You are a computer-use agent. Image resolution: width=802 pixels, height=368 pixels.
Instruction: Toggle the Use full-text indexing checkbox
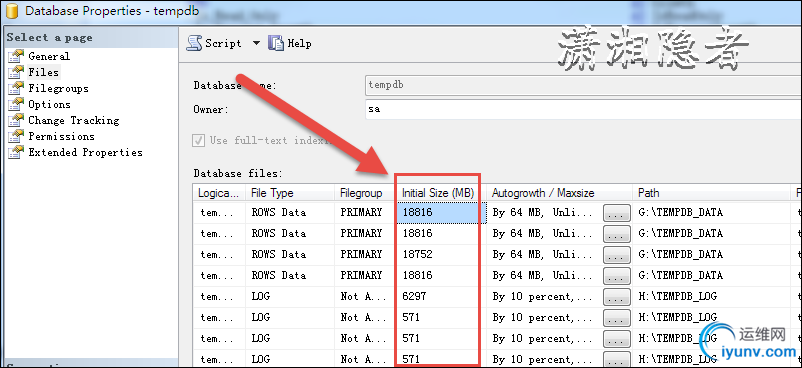pos(198,140)
